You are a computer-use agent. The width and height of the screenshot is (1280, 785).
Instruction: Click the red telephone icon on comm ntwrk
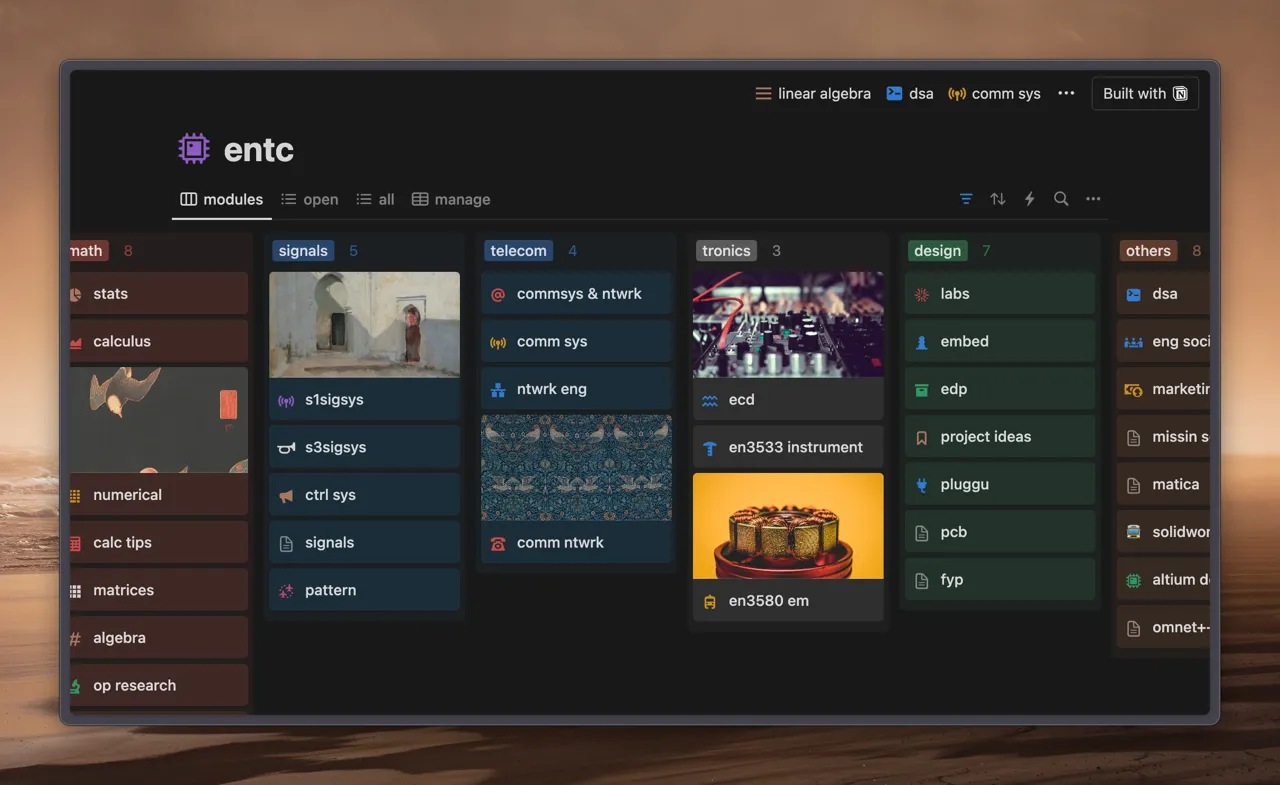pos(498,543)
